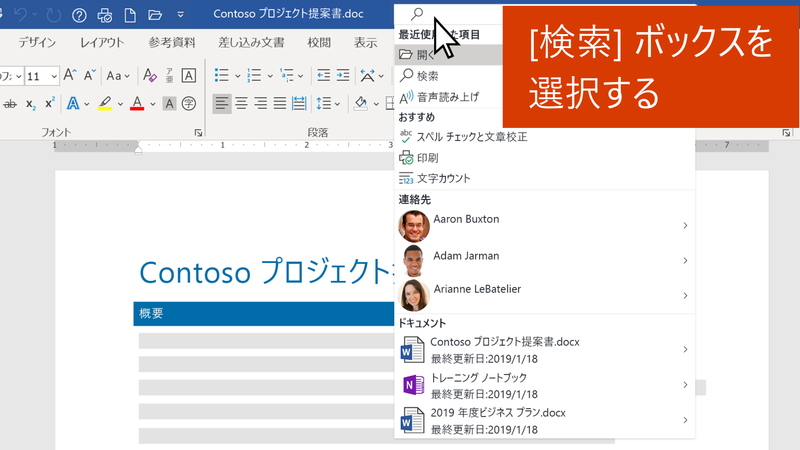Open contact Aaron Buxton
Screen dimensions: 800x450
point(544,226)
